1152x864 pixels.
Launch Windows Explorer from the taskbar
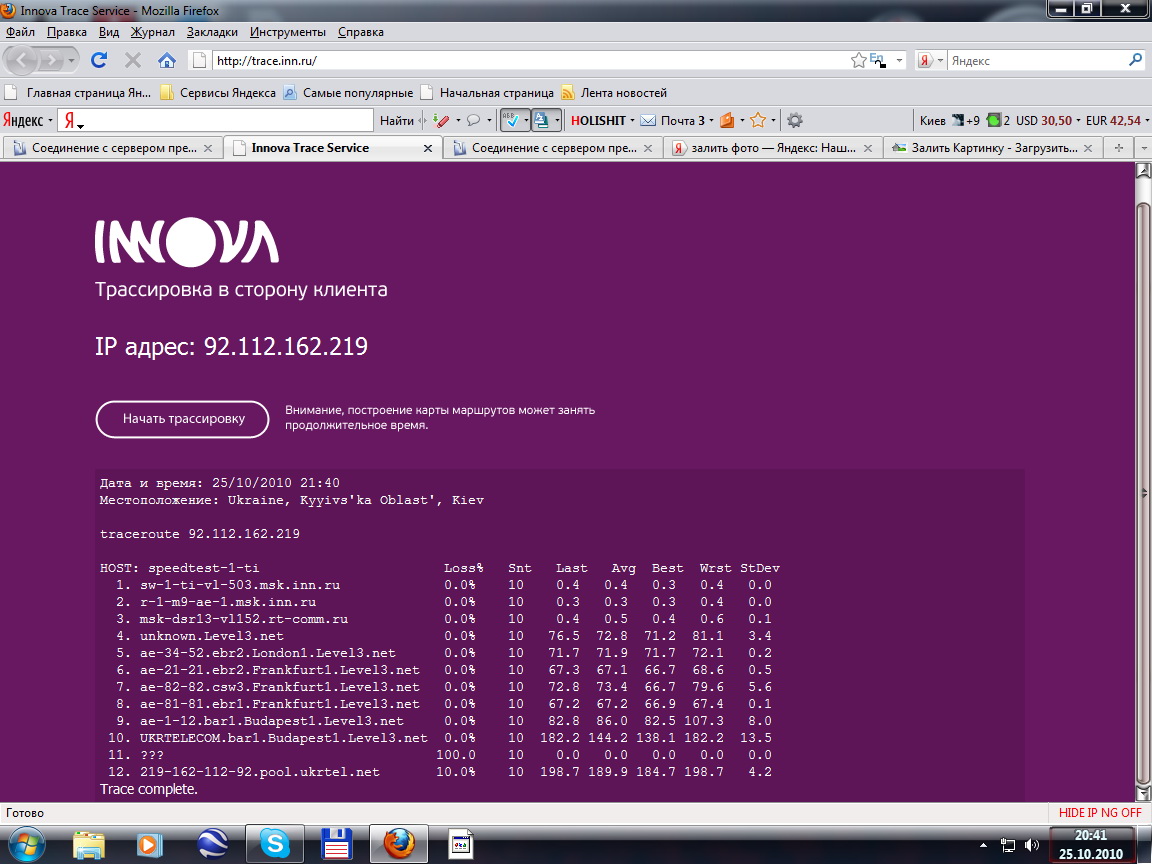[89, 845]
